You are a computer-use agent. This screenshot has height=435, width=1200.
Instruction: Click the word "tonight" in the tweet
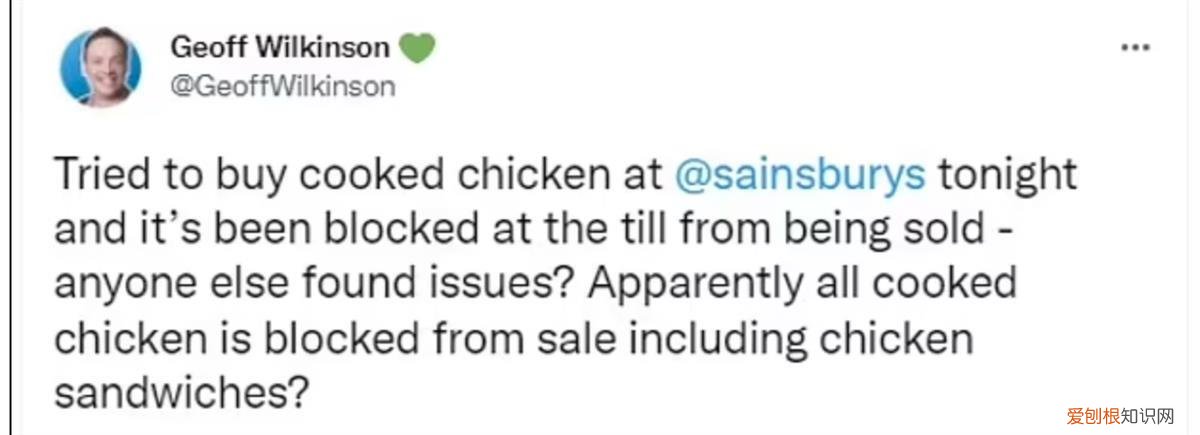(1007, 176)
